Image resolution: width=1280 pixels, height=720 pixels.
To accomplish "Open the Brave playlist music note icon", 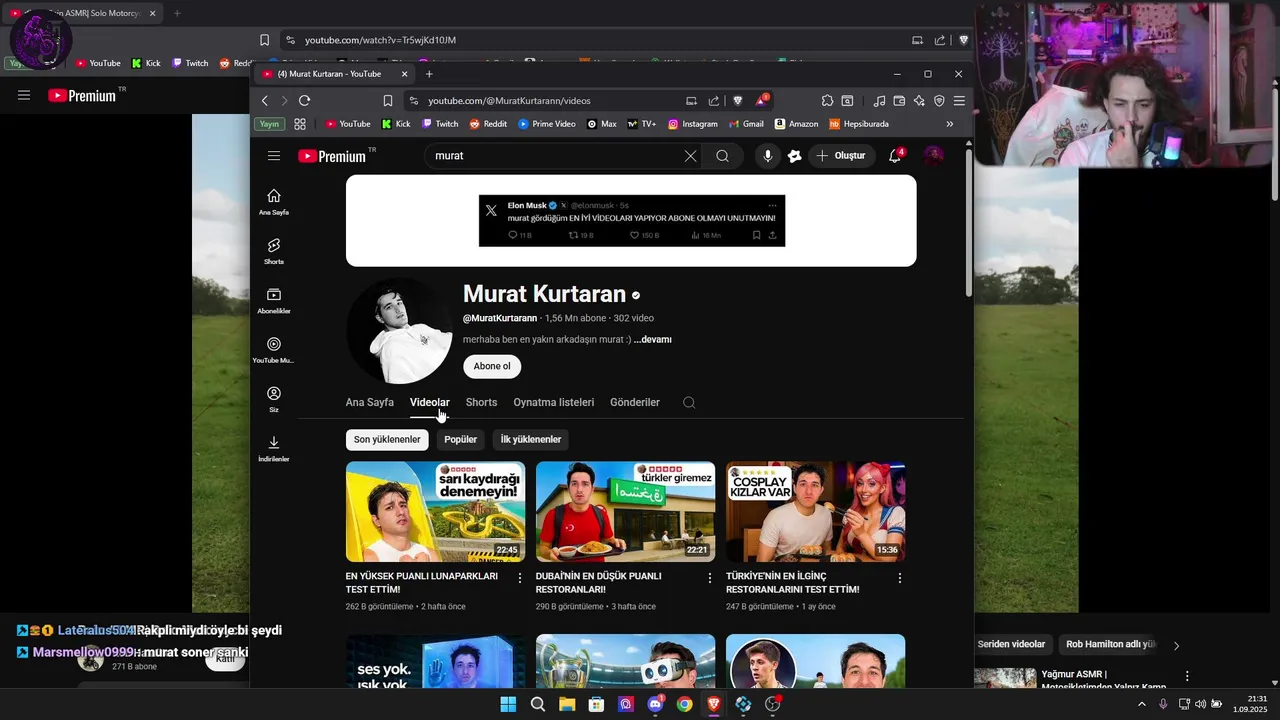I will click(x=879, y=101).
